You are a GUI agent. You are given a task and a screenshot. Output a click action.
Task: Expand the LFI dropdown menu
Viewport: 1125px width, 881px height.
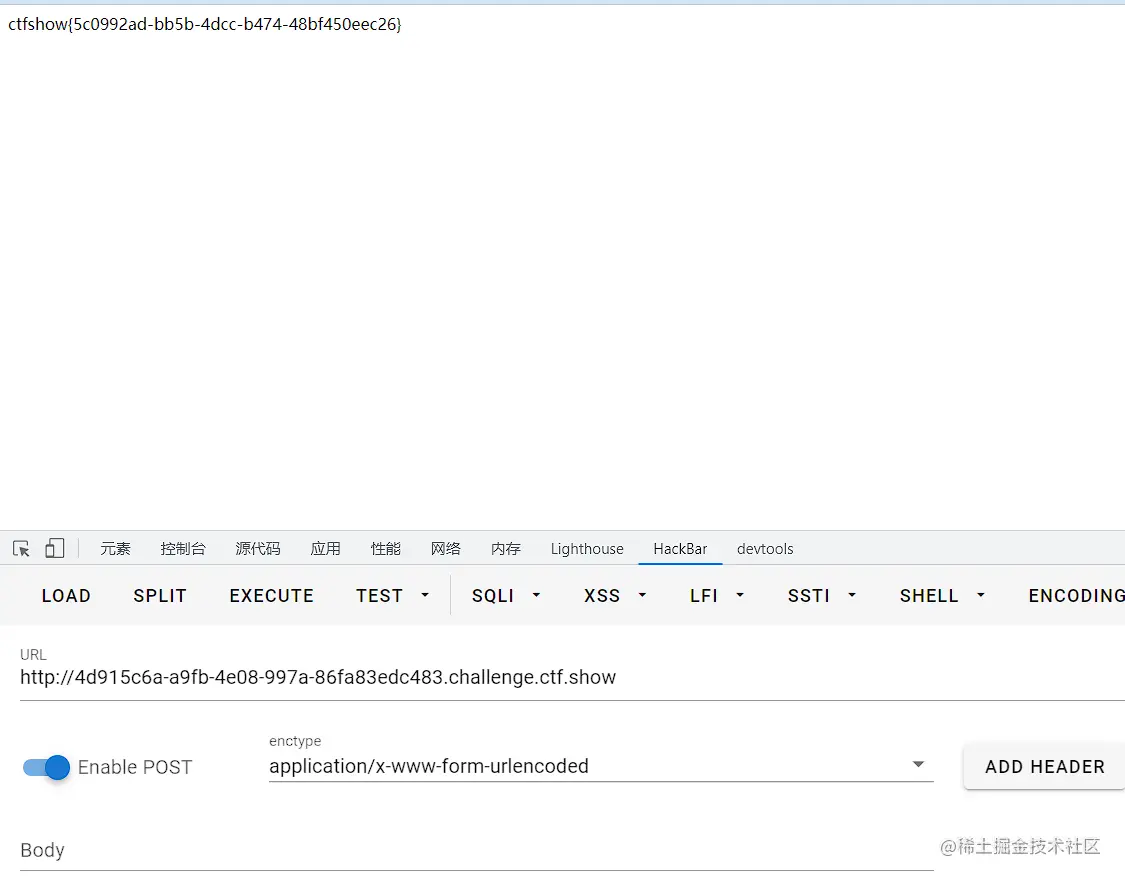(x=716, y=595)
